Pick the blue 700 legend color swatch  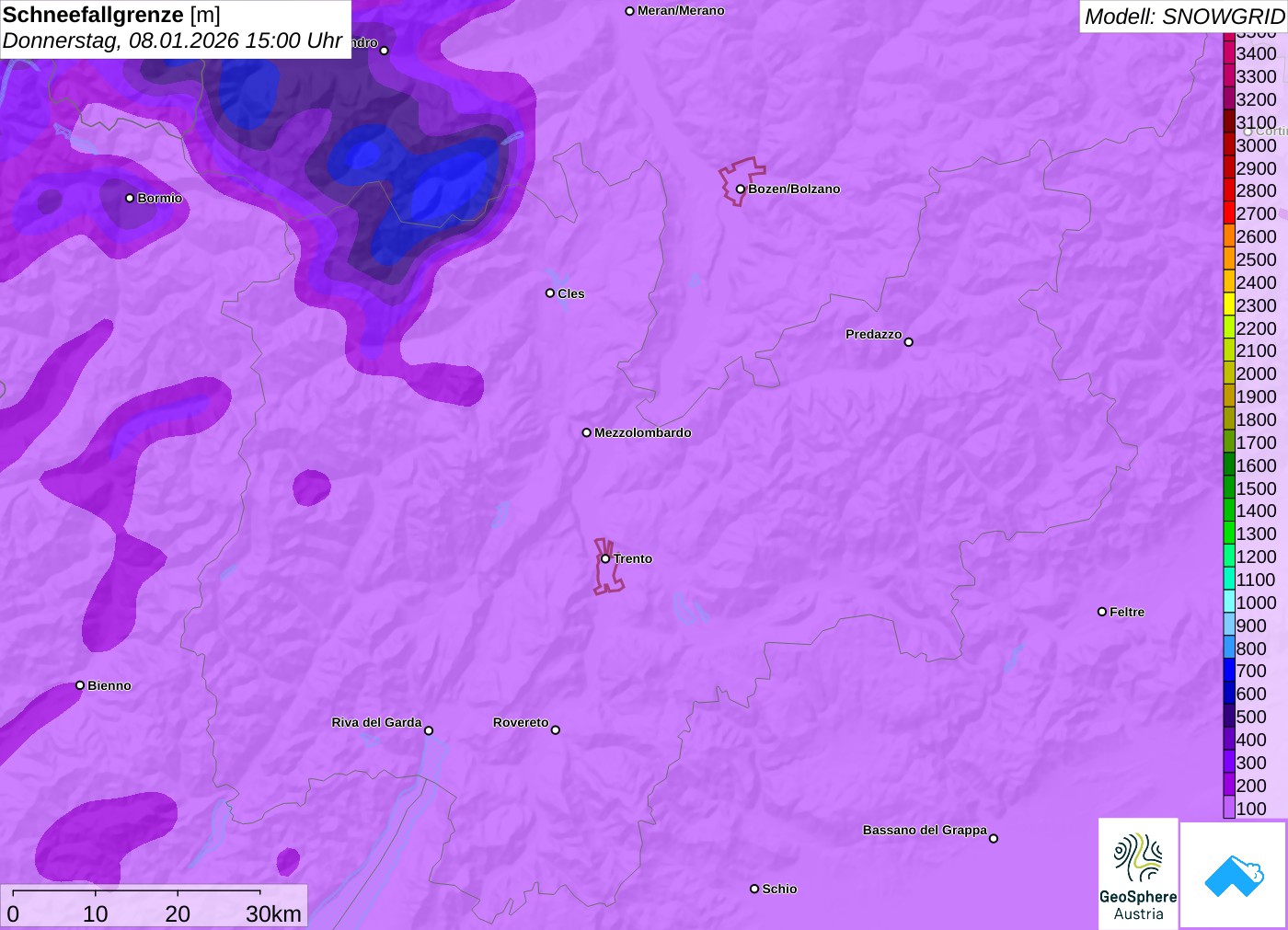pyautogui.click(x=1229, y=671)
